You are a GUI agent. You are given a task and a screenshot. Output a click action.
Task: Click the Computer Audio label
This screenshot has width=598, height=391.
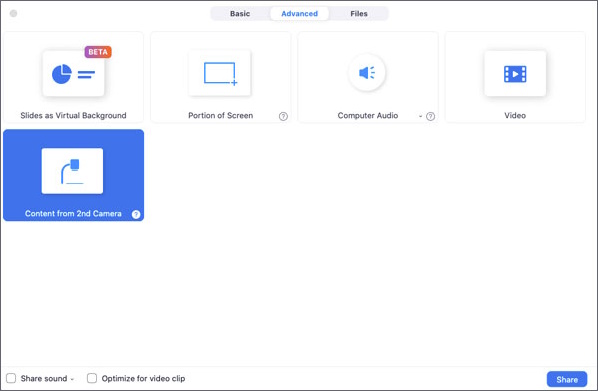click(x=368, y=116)
